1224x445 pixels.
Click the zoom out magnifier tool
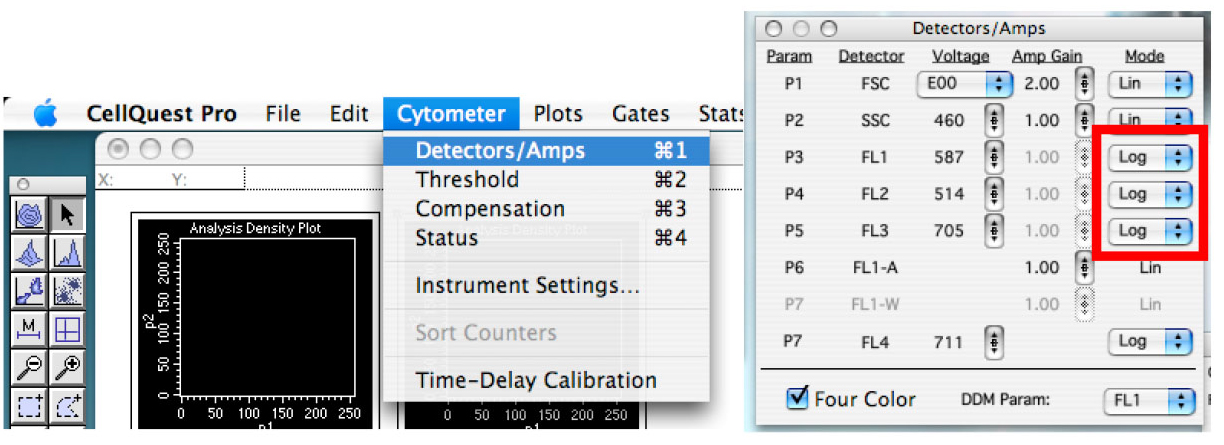click(28, 366)
